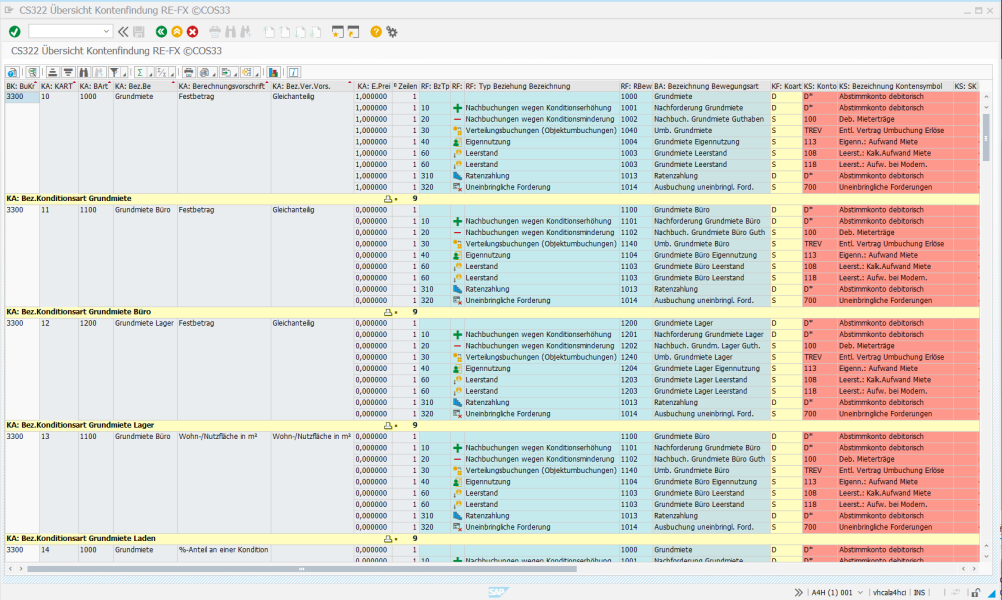
Task: Click the ALV Information icon
Action: click(293, 72)
